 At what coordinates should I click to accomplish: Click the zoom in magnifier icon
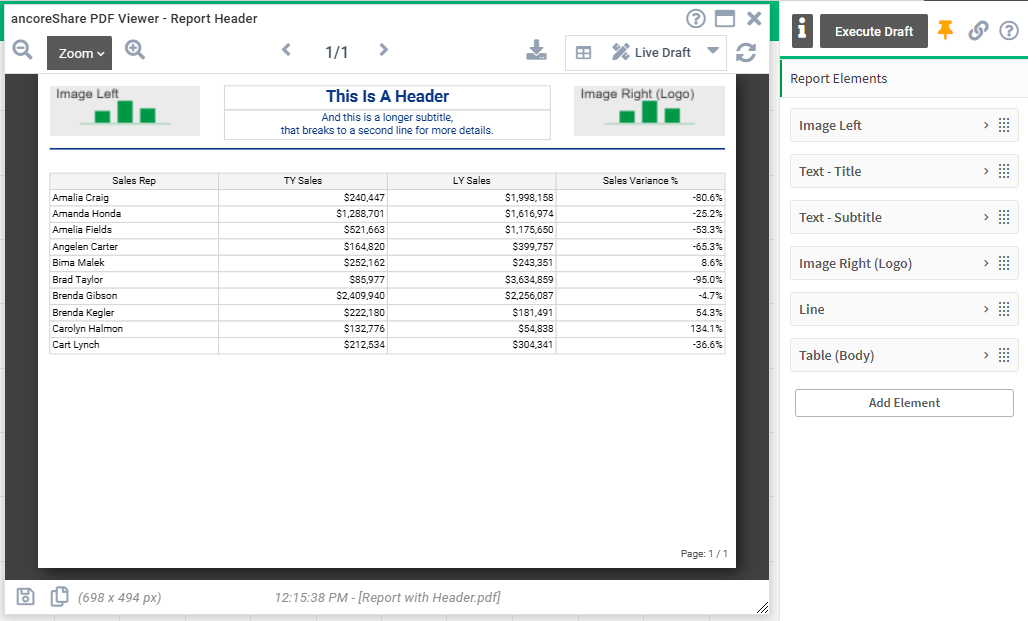[x=135, y=50]
